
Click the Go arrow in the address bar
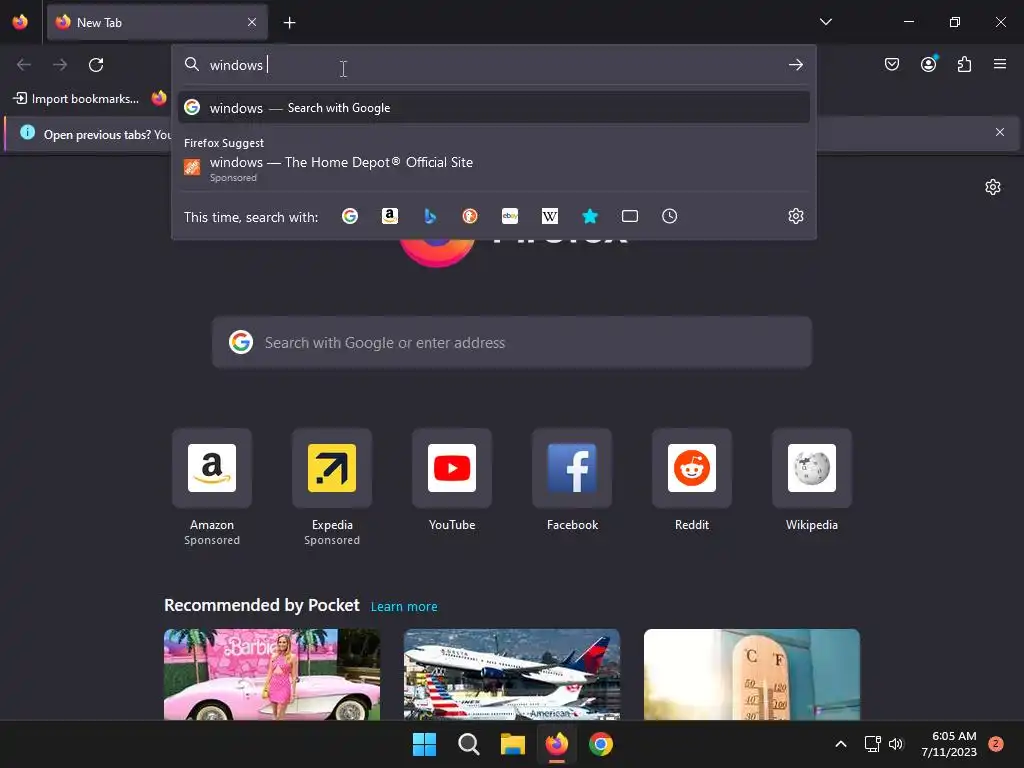pos(795,65)
